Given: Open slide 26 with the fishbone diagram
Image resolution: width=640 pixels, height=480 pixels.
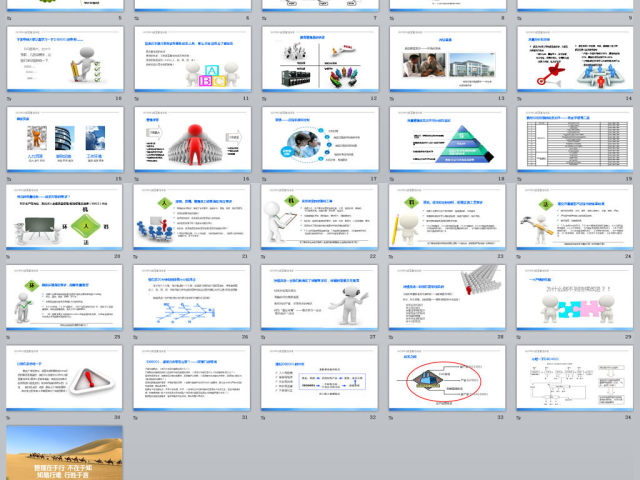Looking at the screenshot, I should point(192,299).
